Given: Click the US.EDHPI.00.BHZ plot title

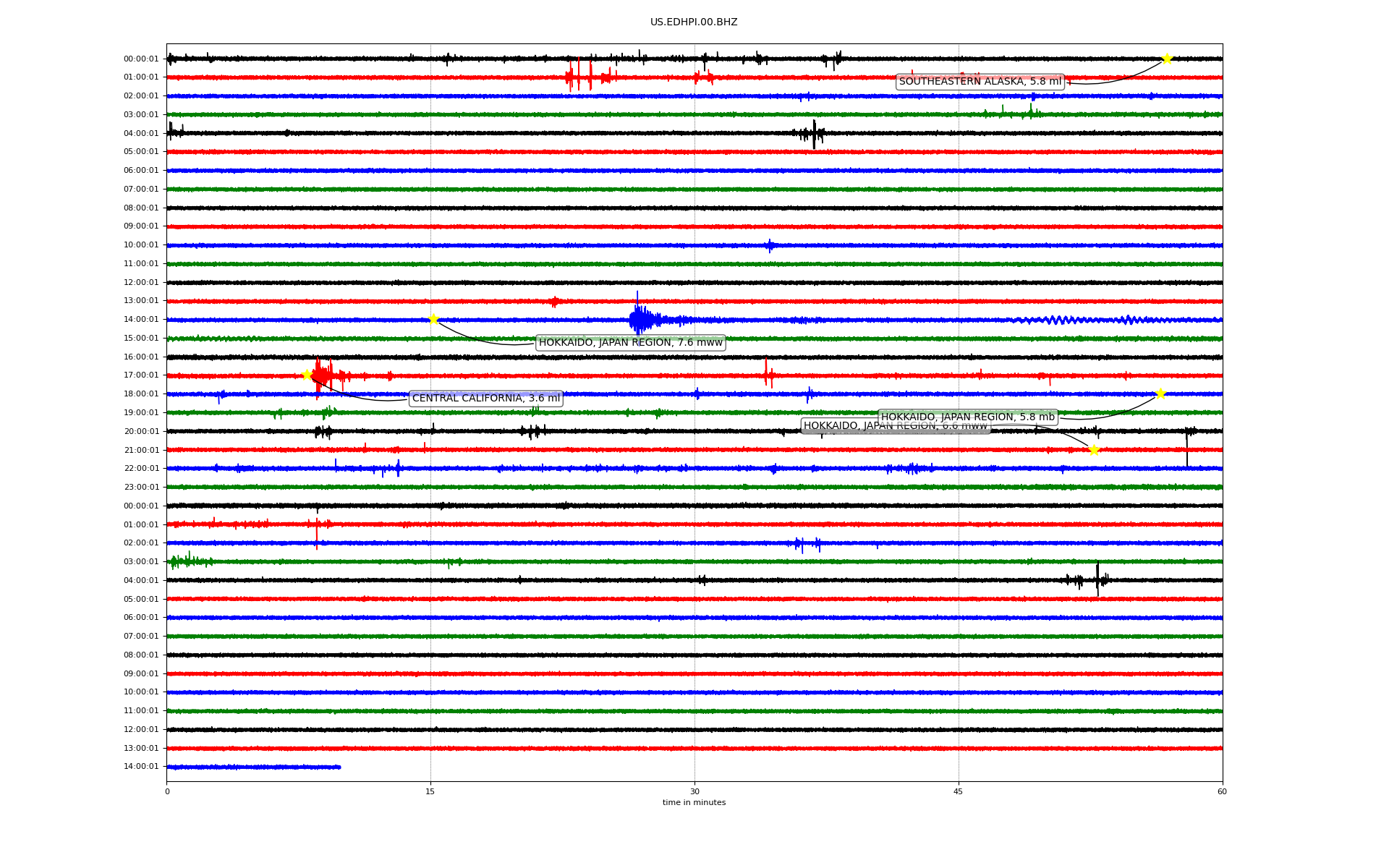Looking at the screenshot, I should pyautogui.click(x=694, y=22).
